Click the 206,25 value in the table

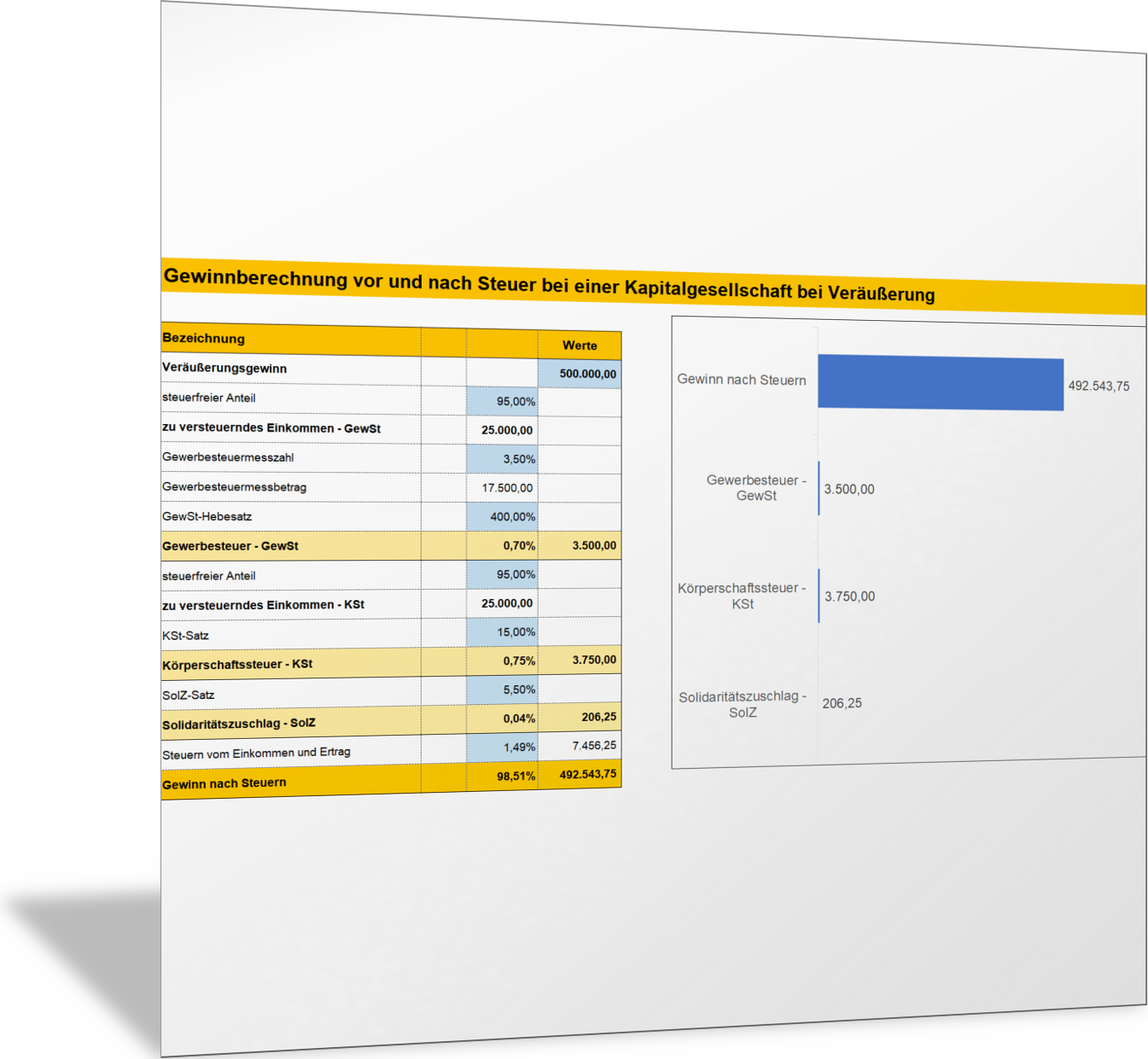[580, 717]
